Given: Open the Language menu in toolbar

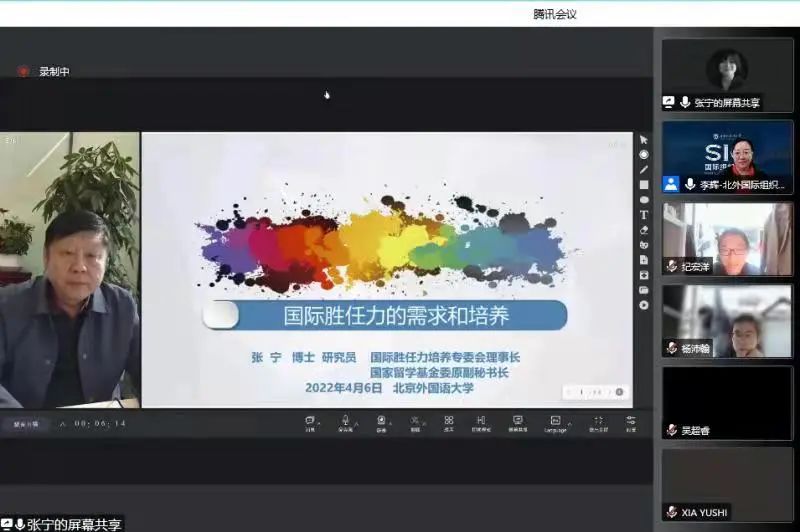Looking at the screenshot, I should click(x=555, y=423).
